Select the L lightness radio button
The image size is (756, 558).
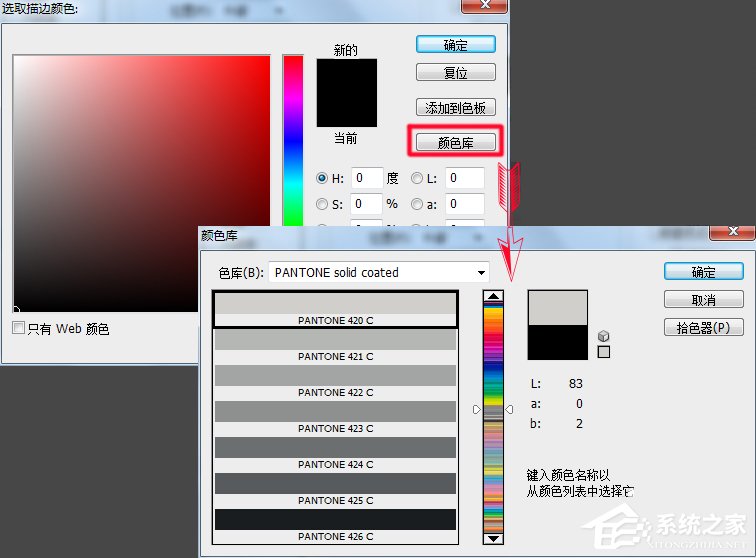[x=417, y=178]
